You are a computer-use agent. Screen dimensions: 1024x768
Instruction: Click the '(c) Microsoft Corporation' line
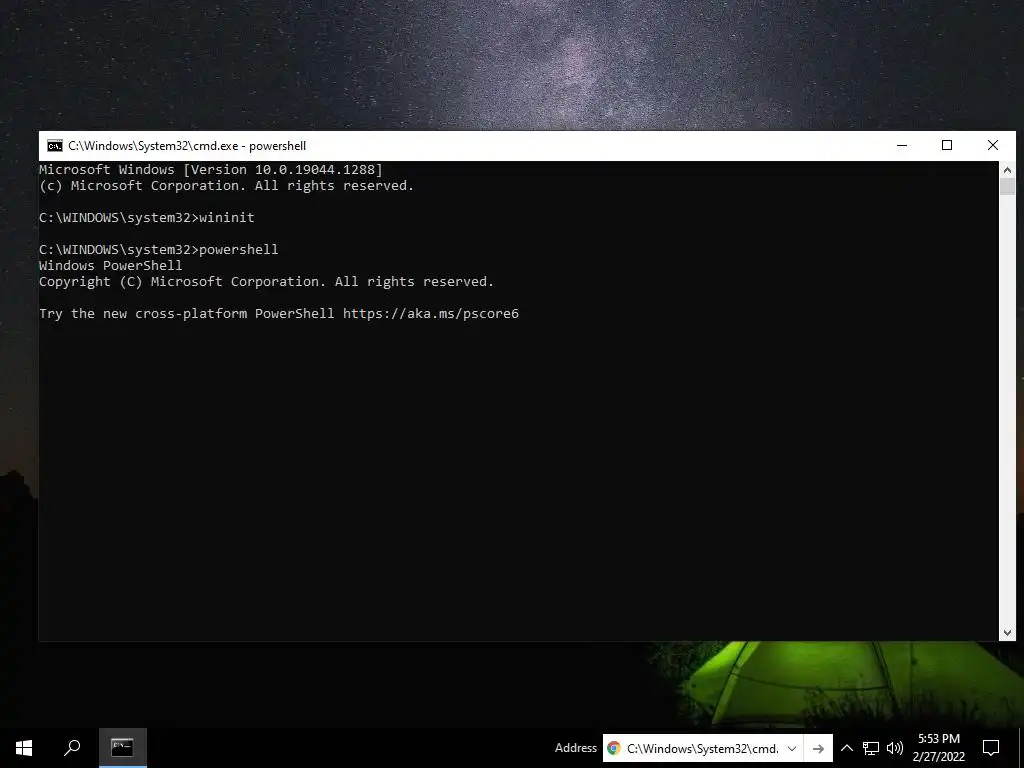point(227,186)
